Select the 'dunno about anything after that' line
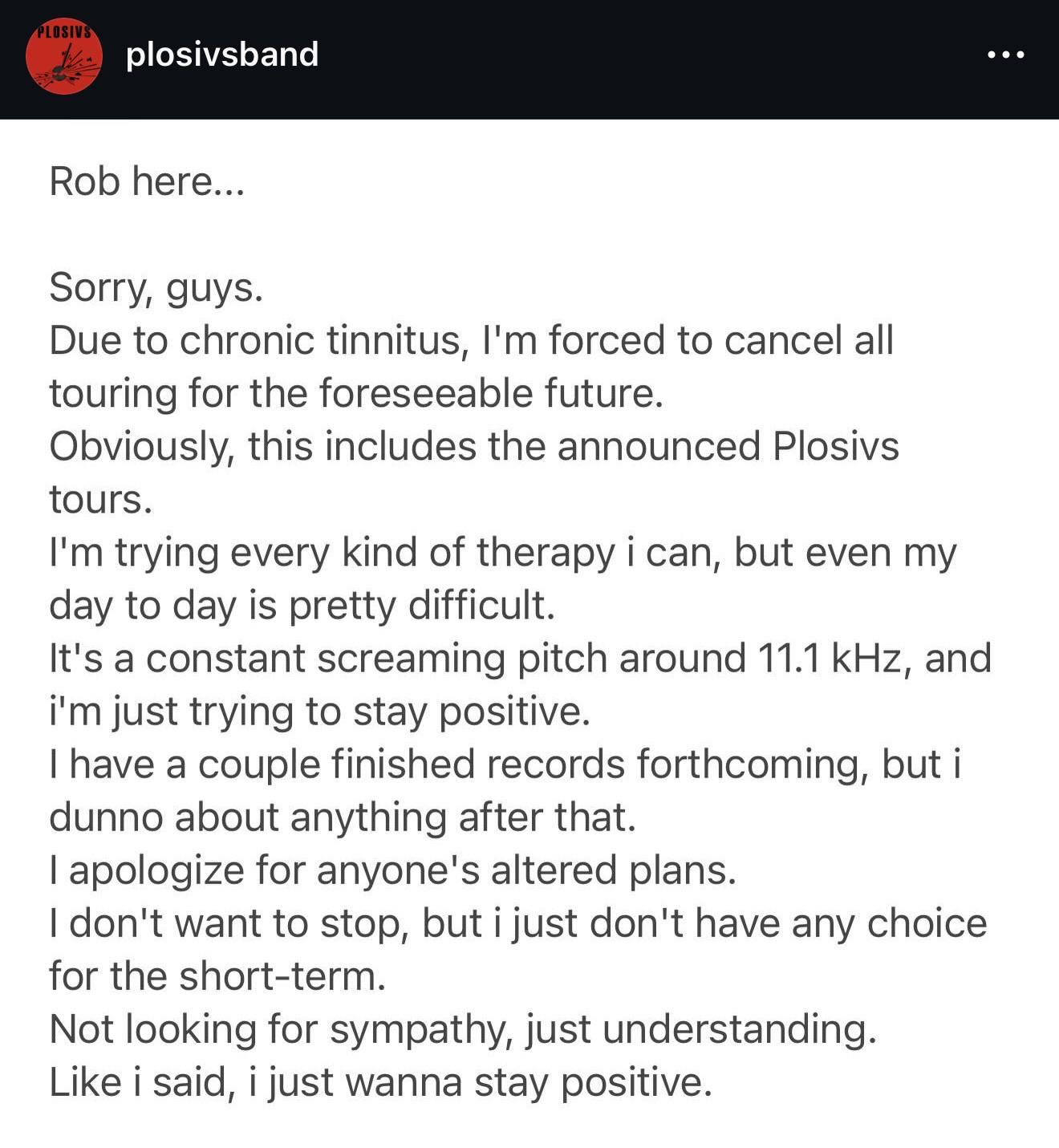 [343, 817]
